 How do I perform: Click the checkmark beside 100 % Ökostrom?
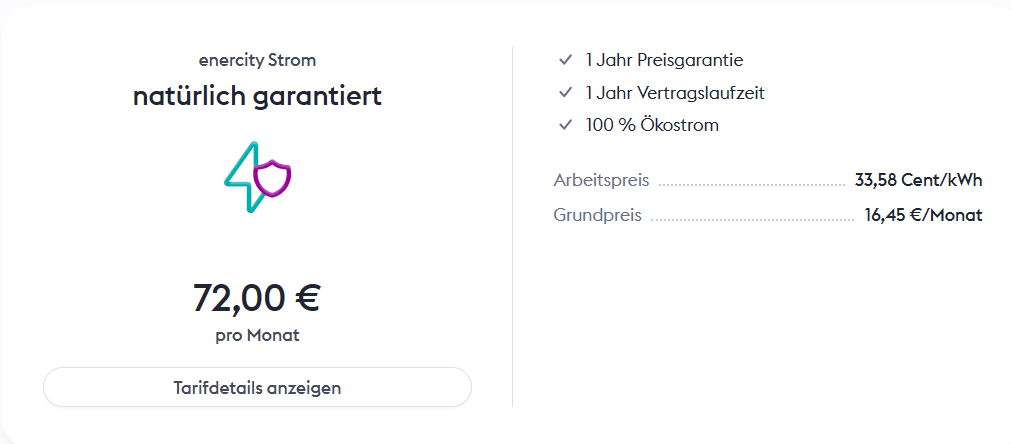[565, 125]
